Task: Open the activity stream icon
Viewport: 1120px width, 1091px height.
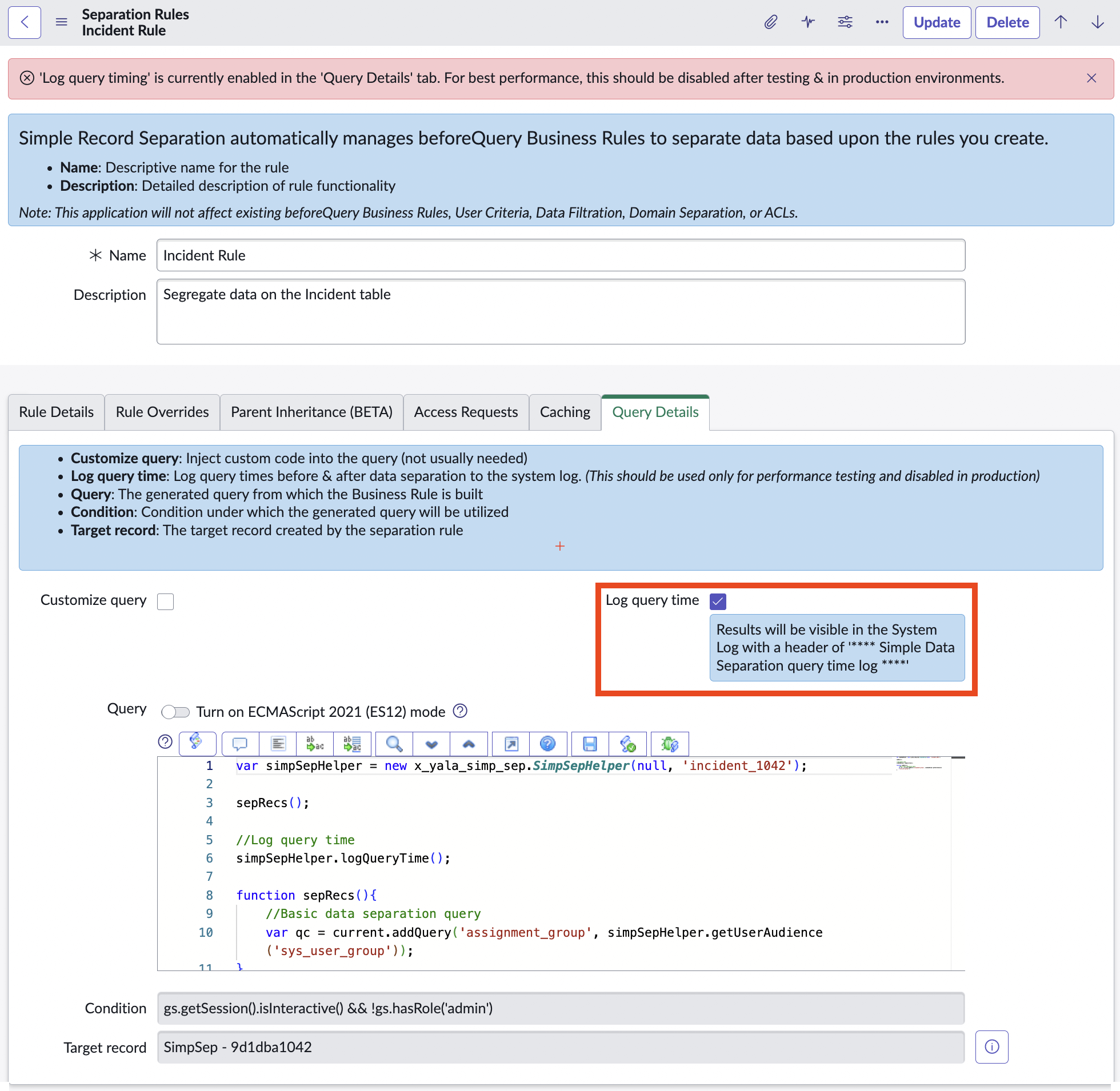Action: click(x=807, y=22)
